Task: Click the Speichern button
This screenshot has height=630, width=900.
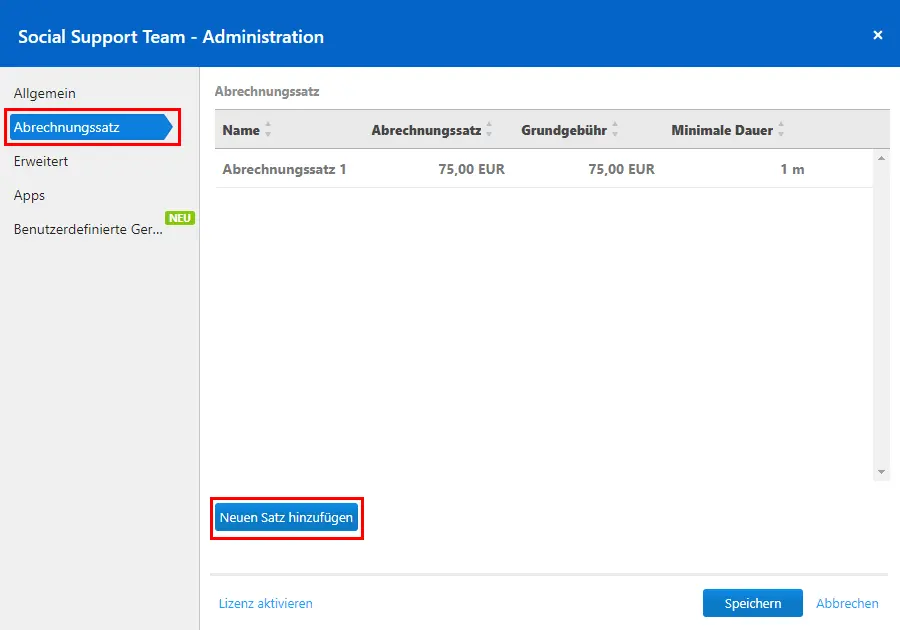Action: pyautogui.click(x=752, y=603)
